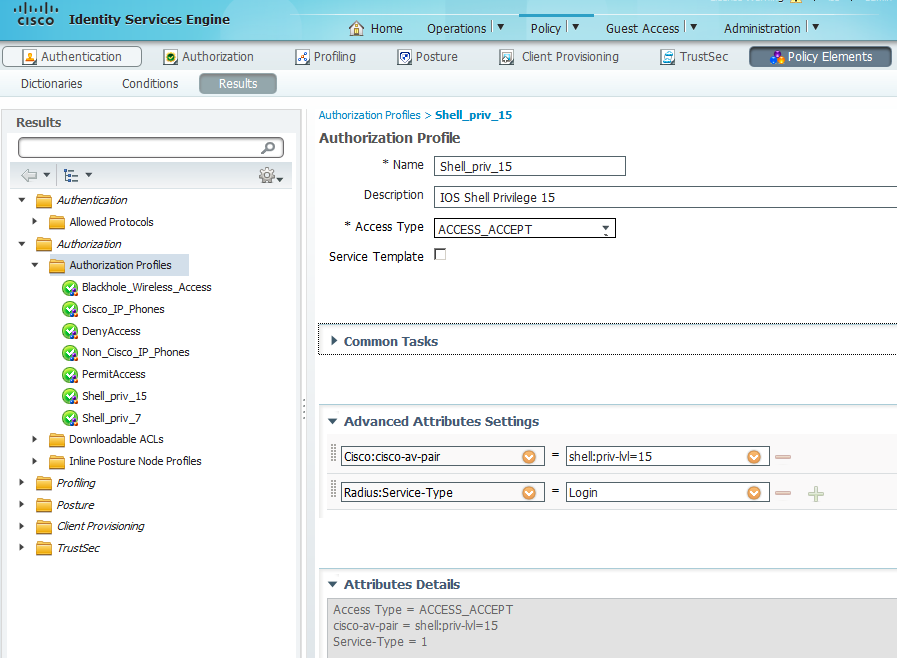Remove the Radius:Service-Type attribute row

tap(783, 493)
